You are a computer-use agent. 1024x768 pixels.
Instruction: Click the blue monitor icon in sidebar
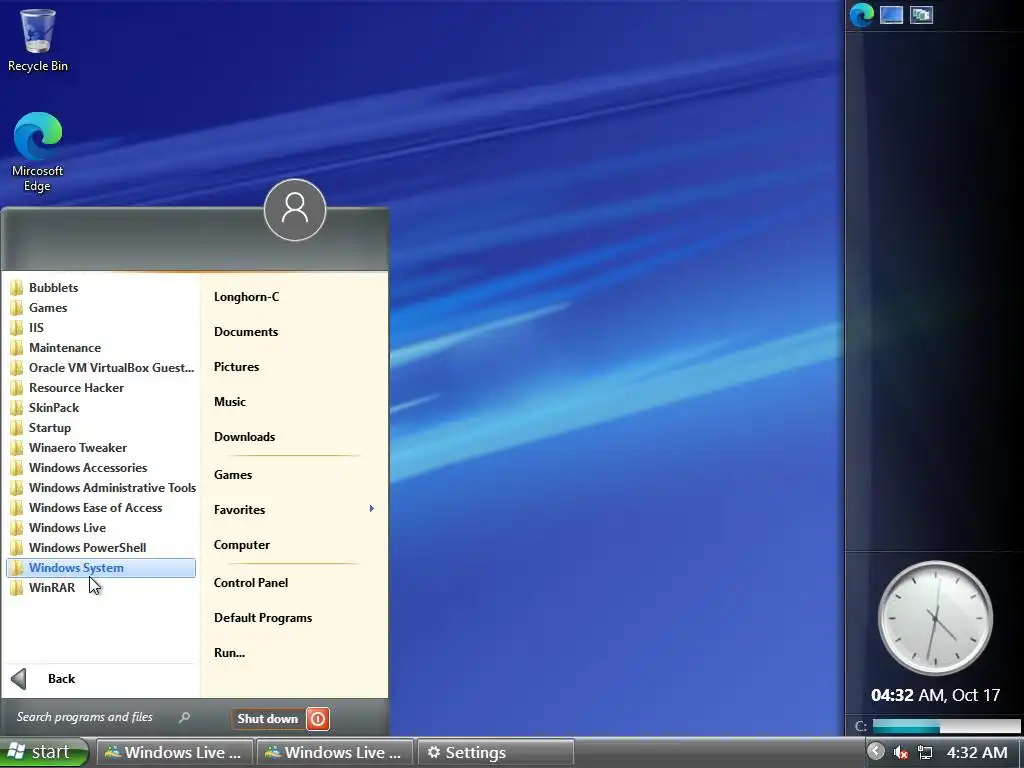pos(891,14)
